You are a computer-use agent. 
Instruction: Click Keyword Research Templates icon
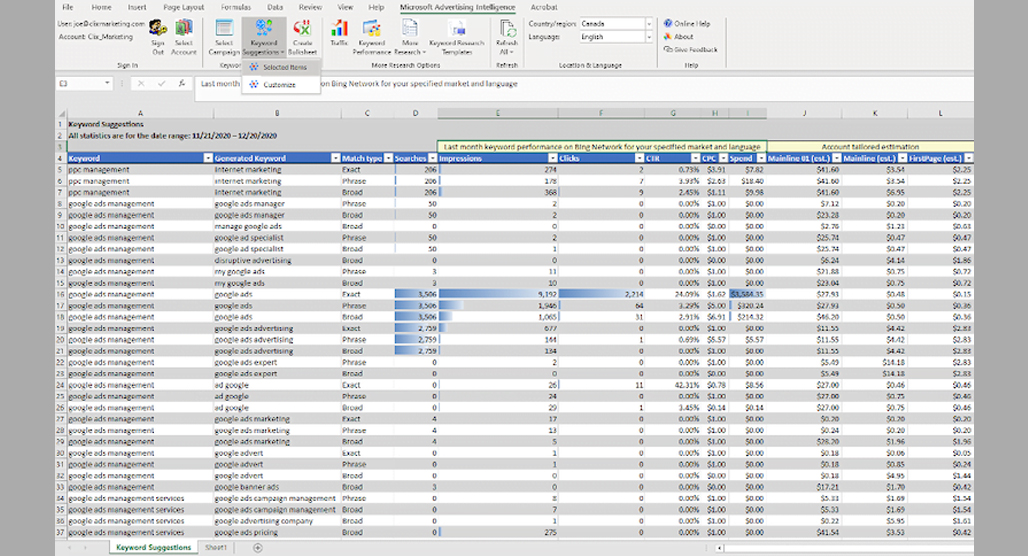pos(457,37)
